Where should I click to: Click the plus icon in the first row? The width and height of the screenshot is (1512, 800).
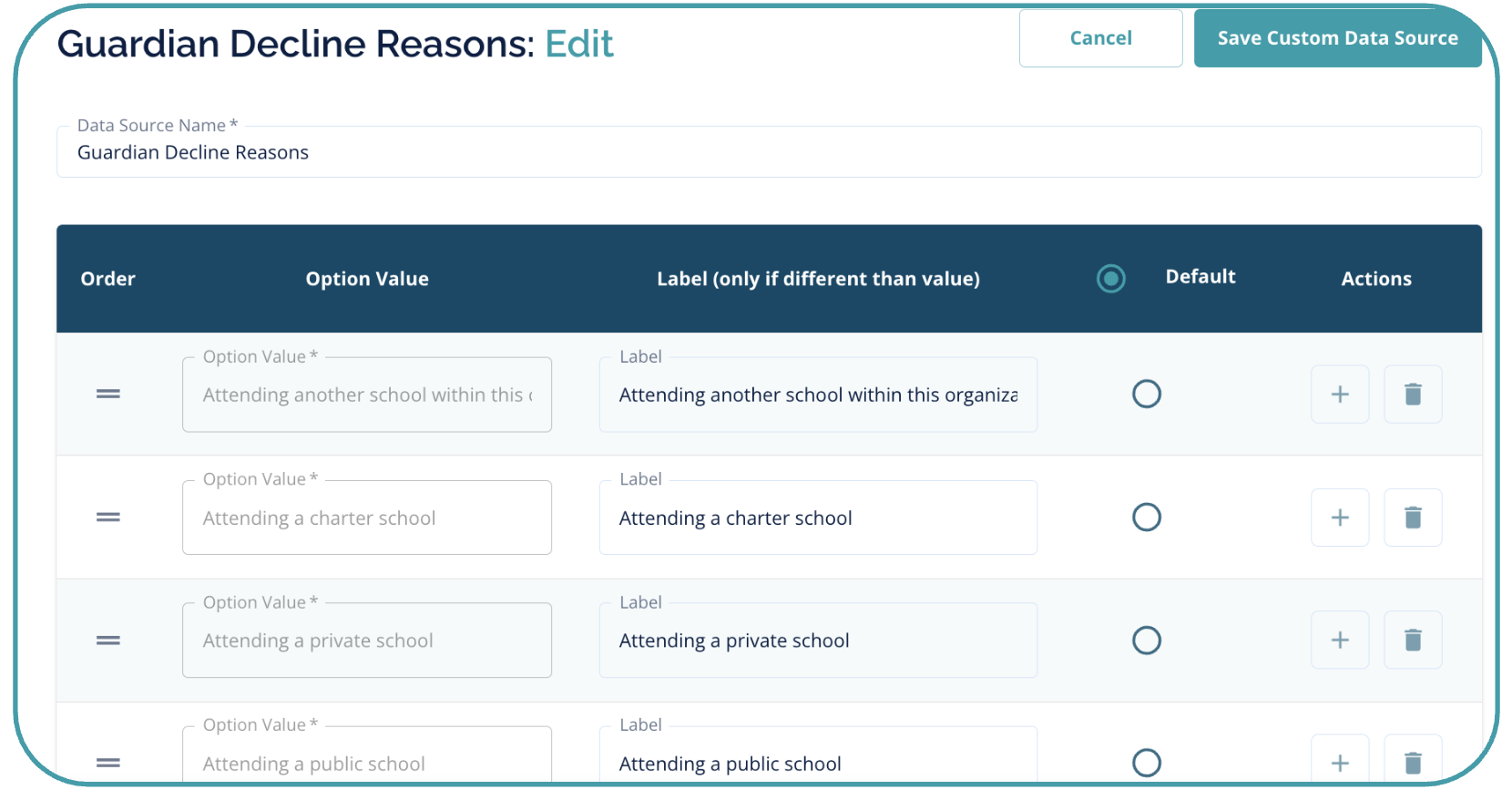coord(1339,395)
